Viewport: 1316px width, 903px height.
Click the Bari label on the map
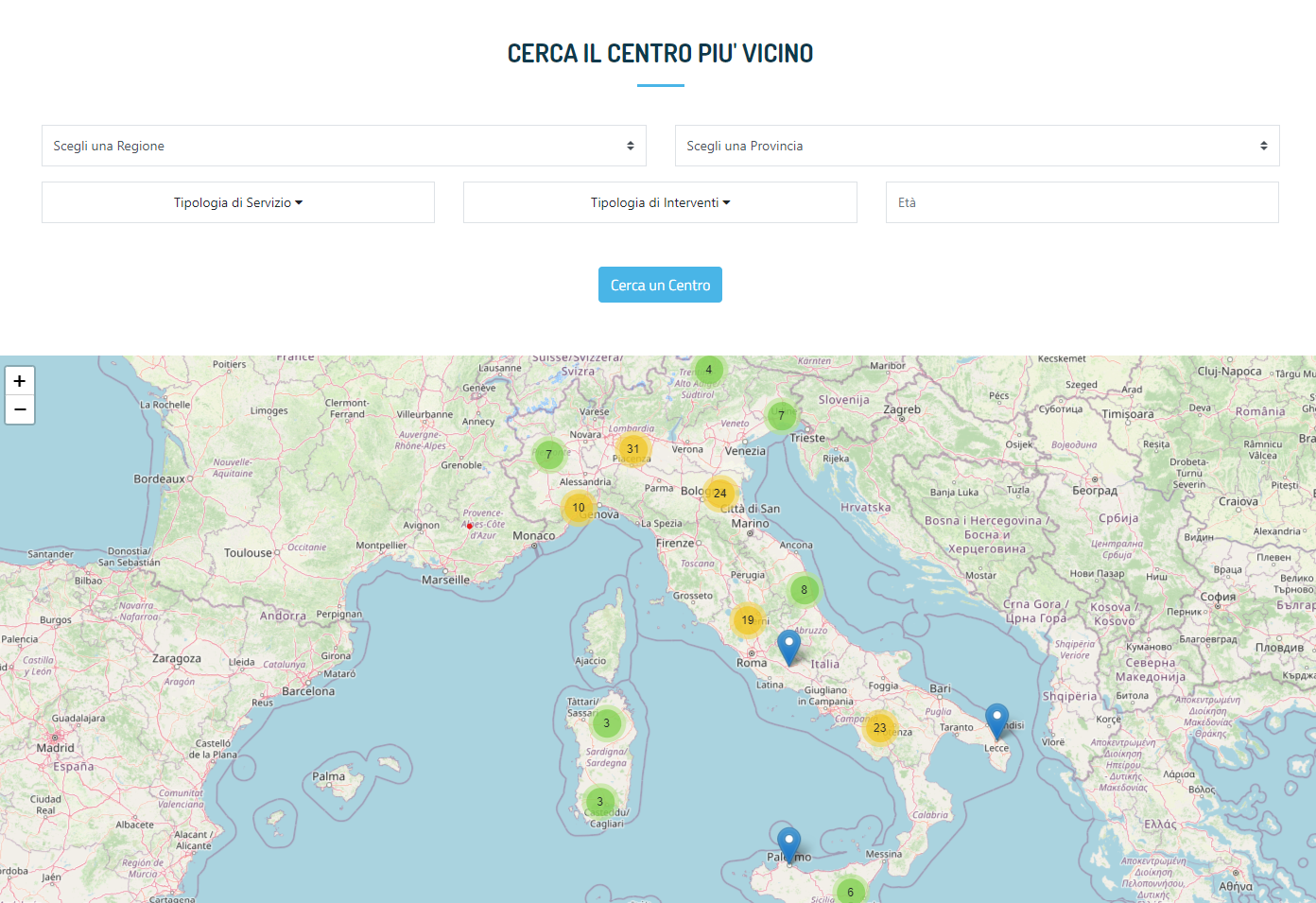click(940, 688)
